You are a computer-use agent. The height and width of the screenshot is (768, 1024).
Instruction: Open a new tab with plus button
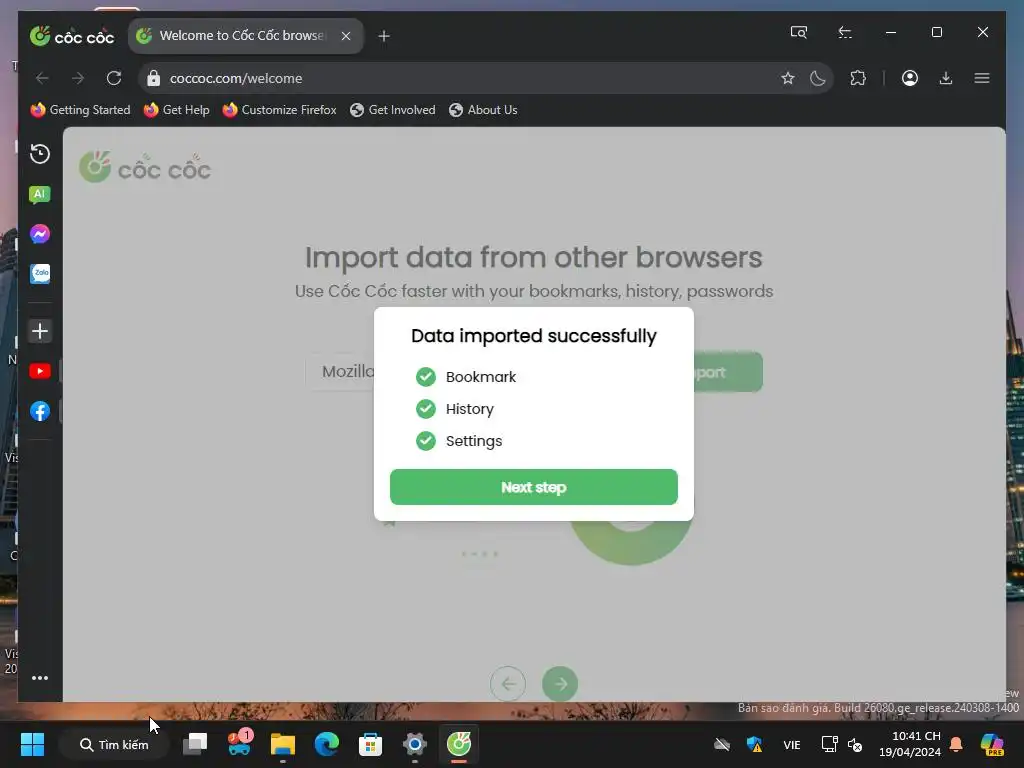point(384,36)
